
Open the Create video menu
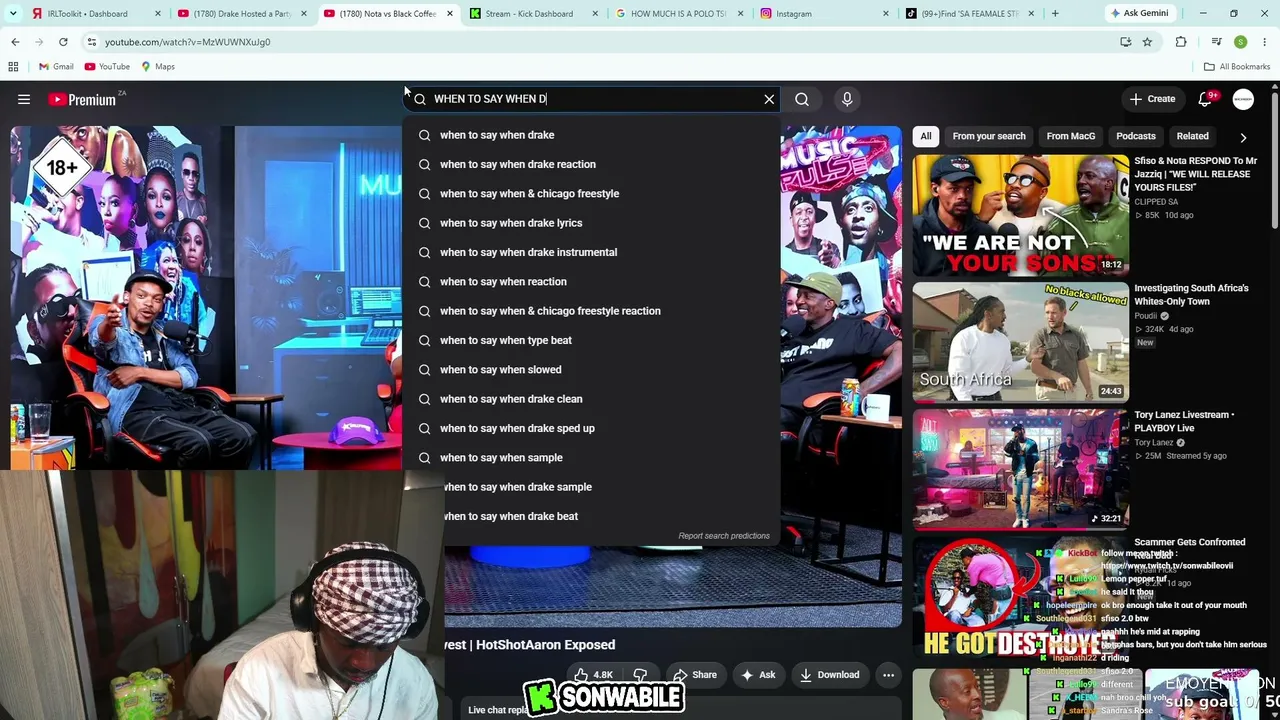pyautogui.click(x=1152, y=99)
